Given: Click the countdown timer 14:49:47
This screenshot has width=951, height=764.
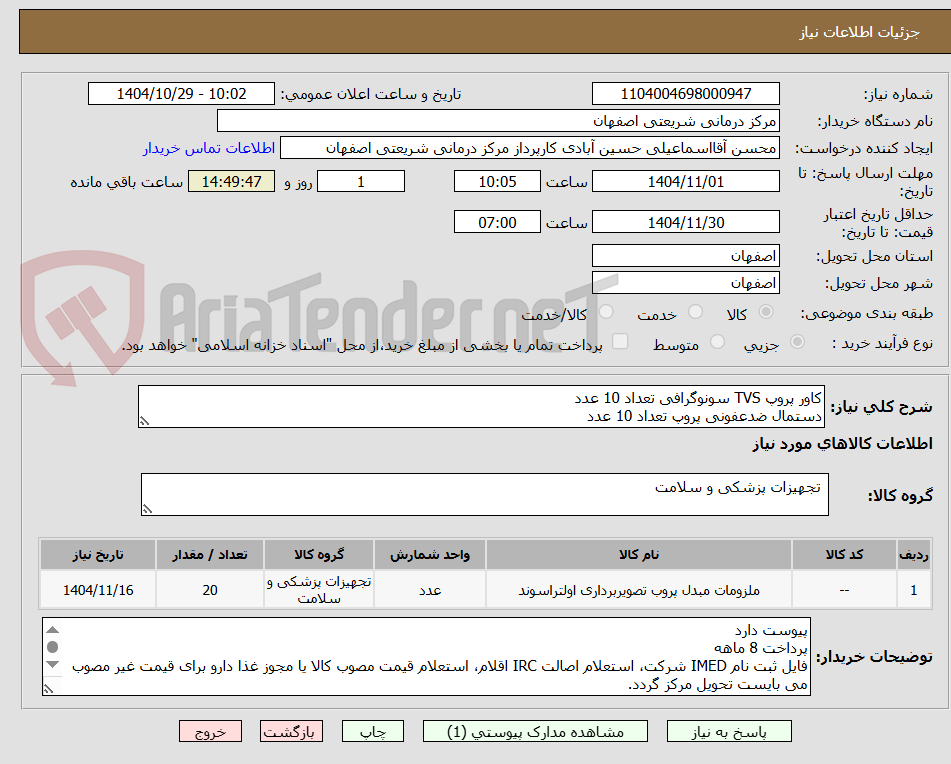Looking at the screenshot, I should (x=232, y=181).
